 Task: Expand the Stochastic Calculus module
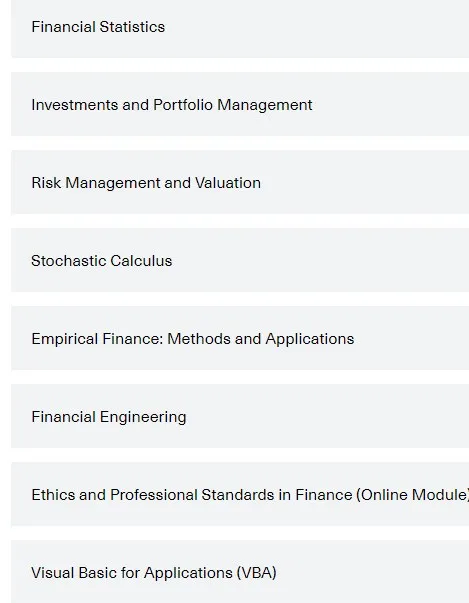coord(240,260)
